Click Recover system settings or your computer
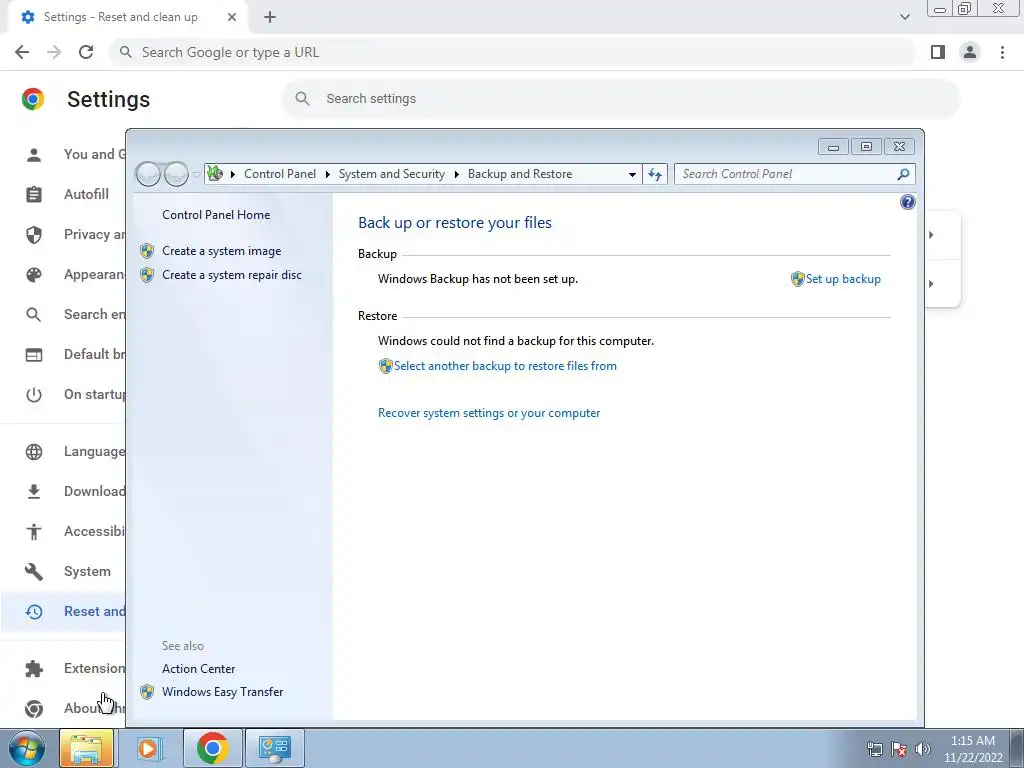1024x768 pixels. 489,413
